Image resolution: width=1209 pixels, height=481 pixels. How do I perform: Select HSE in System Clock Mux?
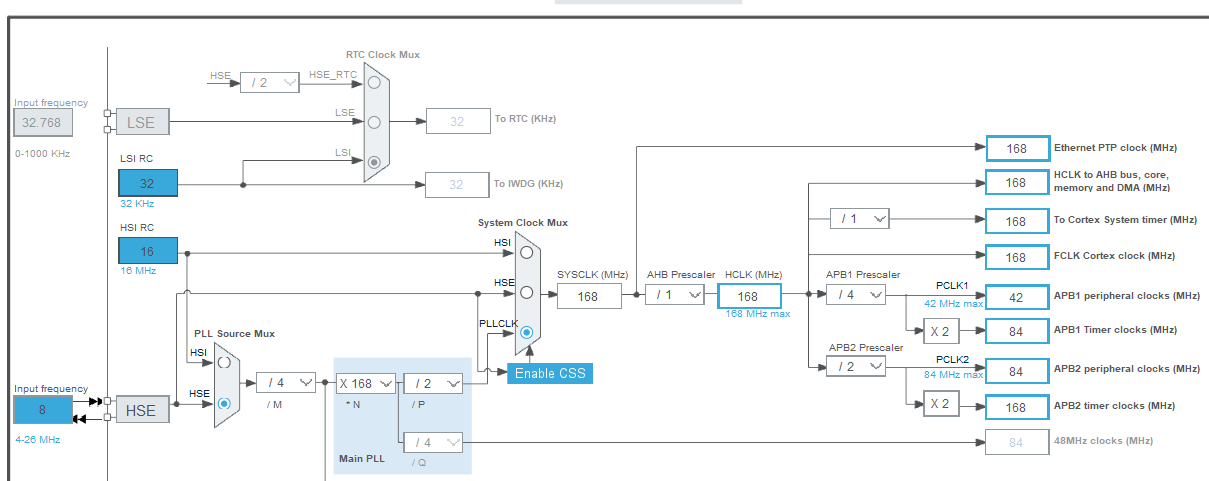(x=526, y=292)
